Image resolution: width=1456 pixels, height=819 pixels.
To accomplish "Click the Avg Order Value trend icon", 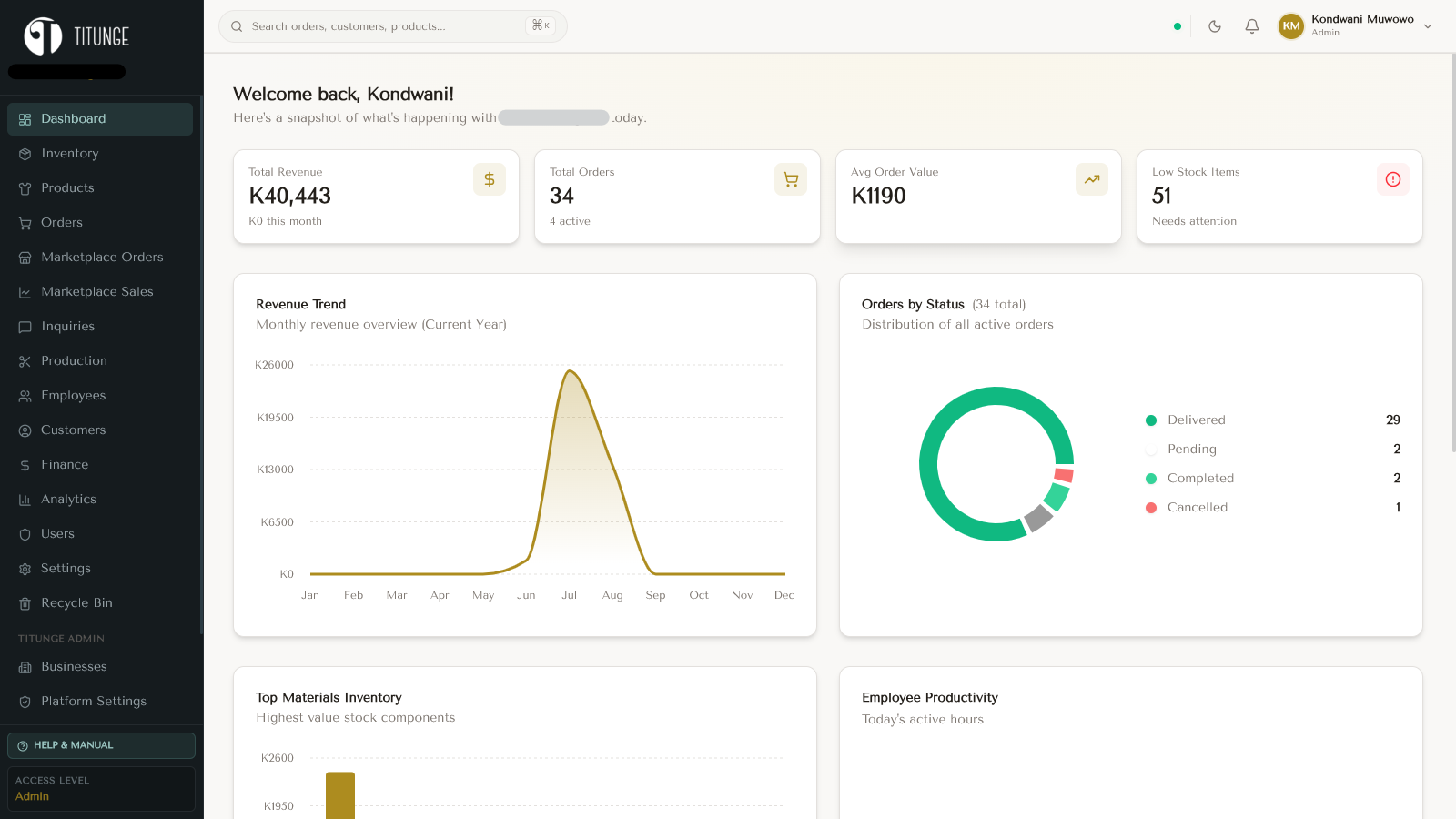I will pos(1092,179).
